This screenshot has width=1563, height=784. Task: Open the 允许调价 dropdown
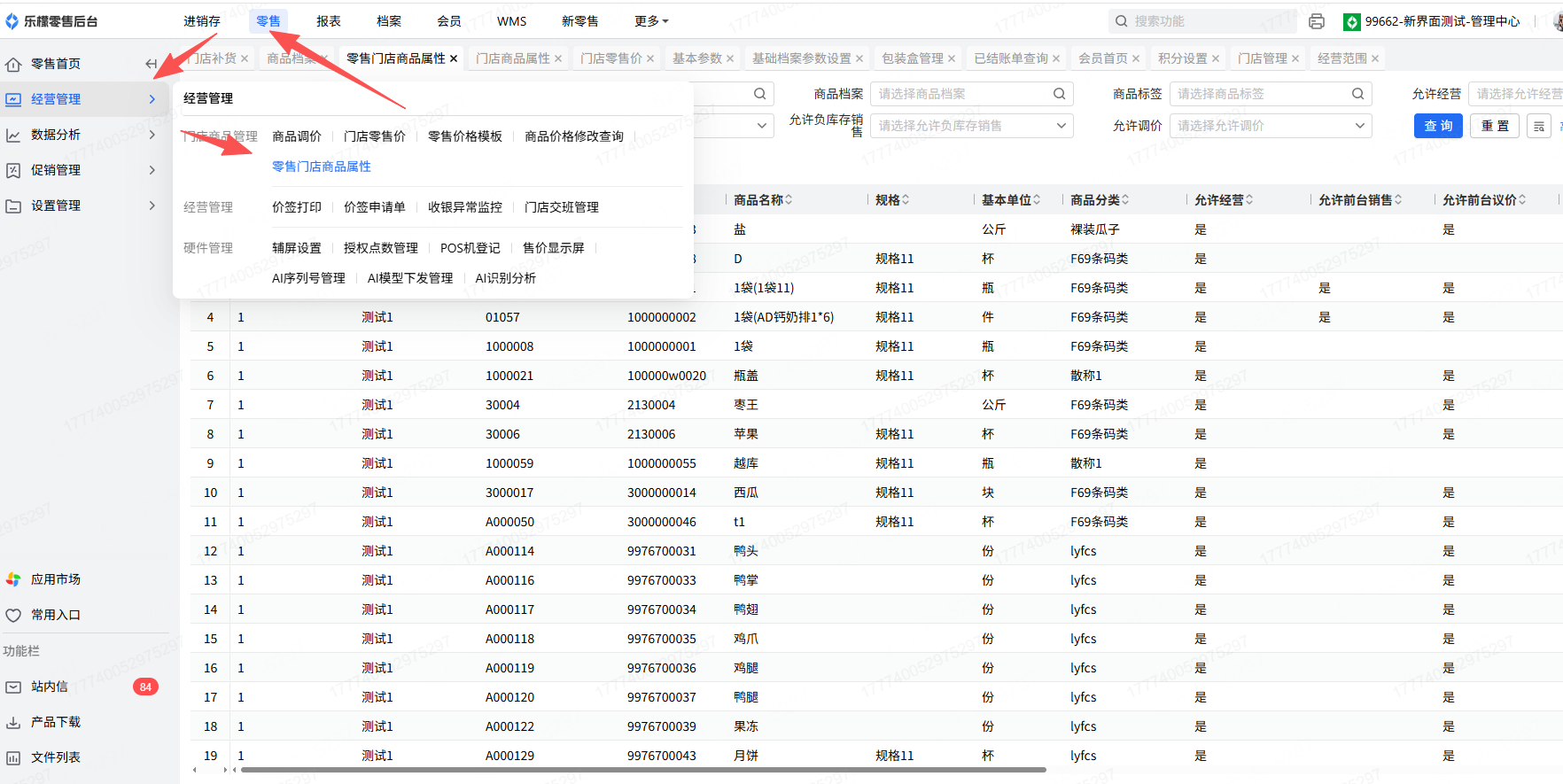pyautogui.click(x=1271, y=126)
